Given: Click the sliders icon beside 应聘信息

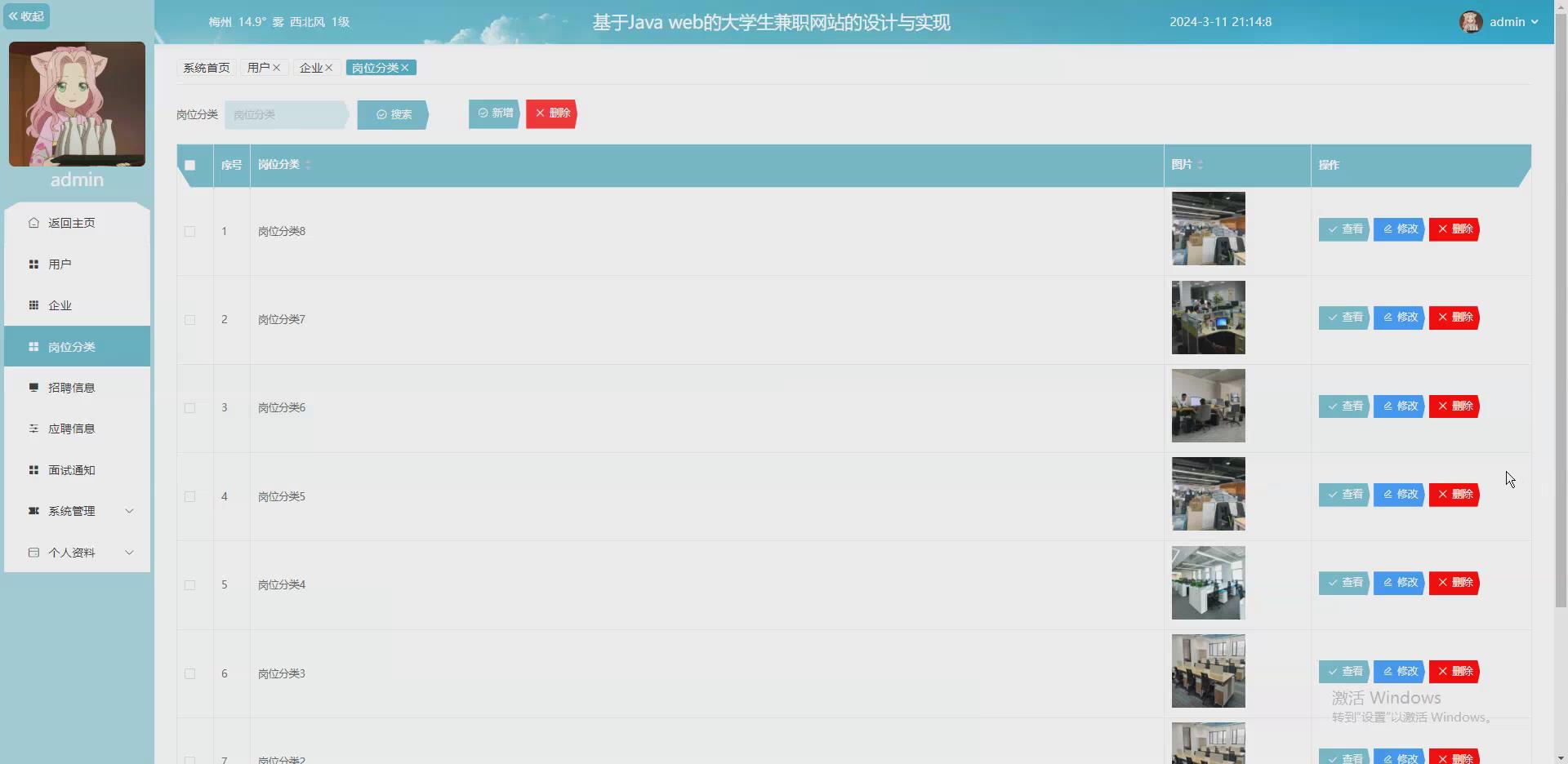Looking at the screenshot, I should (33, 429).
